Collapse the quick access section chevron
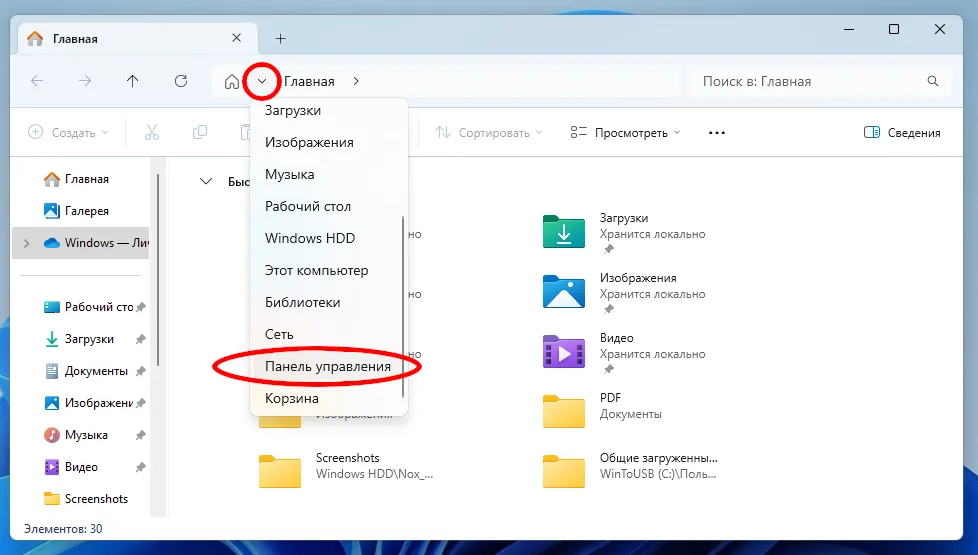978x555 pixels. (205, 181)
